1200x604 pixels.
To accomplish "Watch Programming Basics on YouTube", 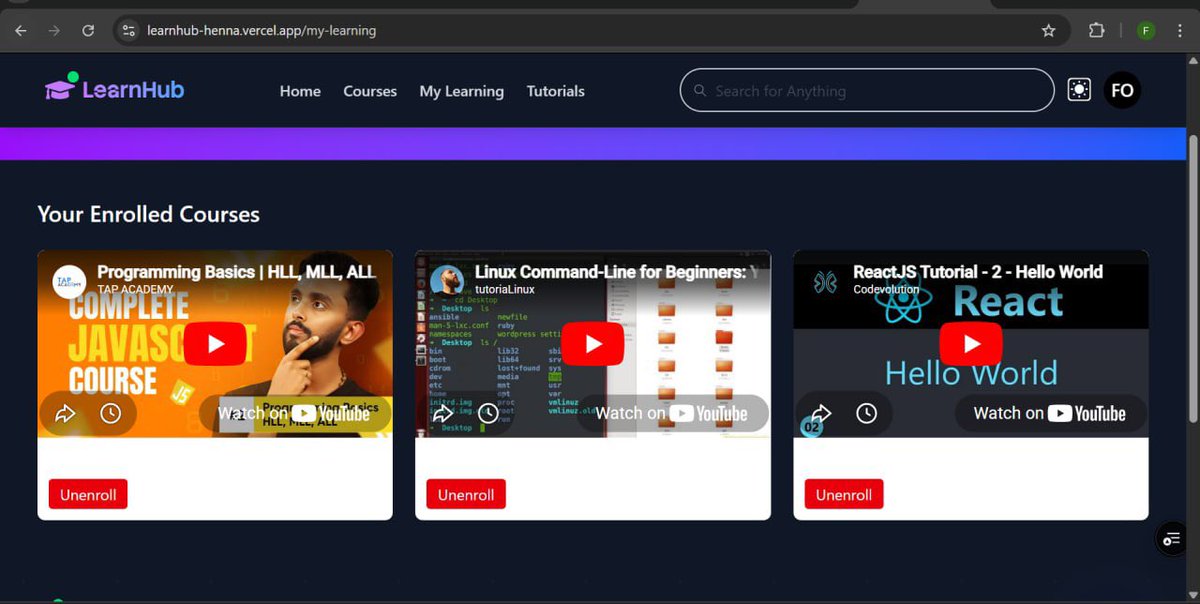I will tap(294, 413).
